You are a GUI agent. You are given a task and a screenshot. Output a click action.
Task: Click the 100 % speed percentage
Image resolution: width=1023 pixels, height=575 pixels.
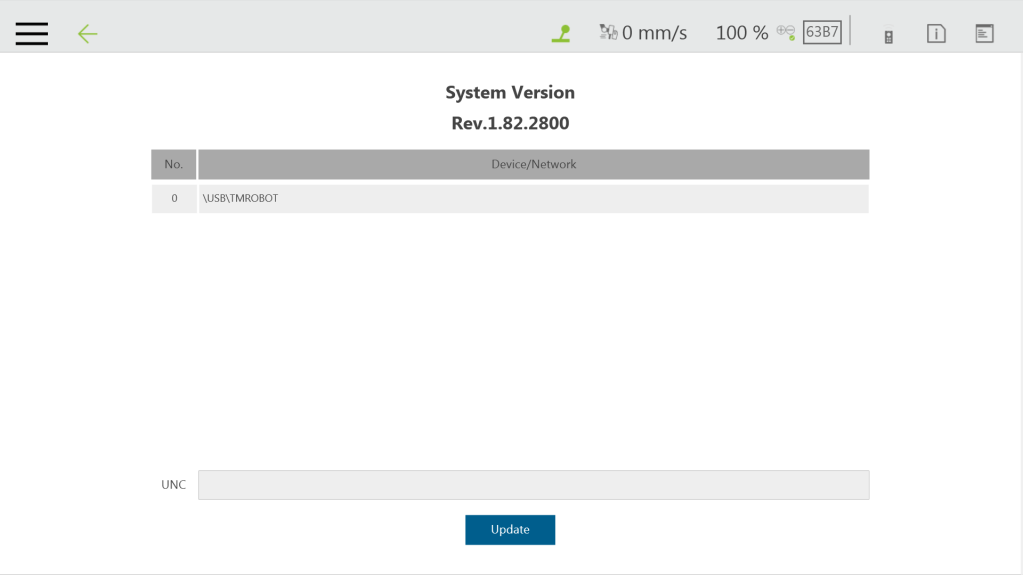(742, 33)
